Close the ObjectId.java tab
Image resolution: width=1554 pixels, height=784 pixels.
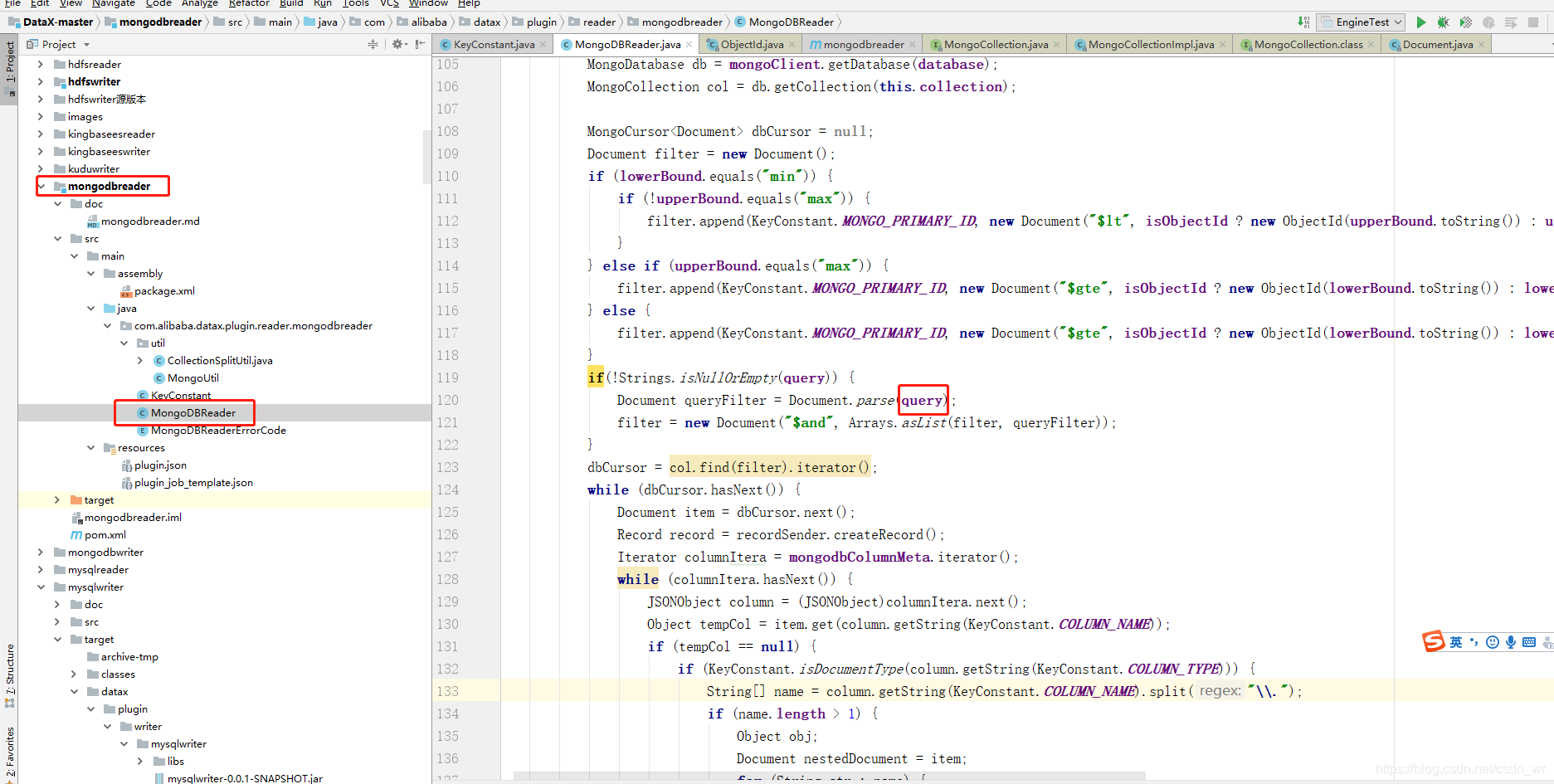pyautogui.click(x=792, y=45)
